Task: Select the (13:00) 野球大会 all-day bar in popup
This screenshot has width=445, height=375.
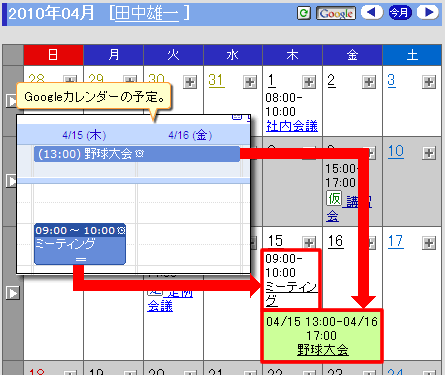Action: 137,154
